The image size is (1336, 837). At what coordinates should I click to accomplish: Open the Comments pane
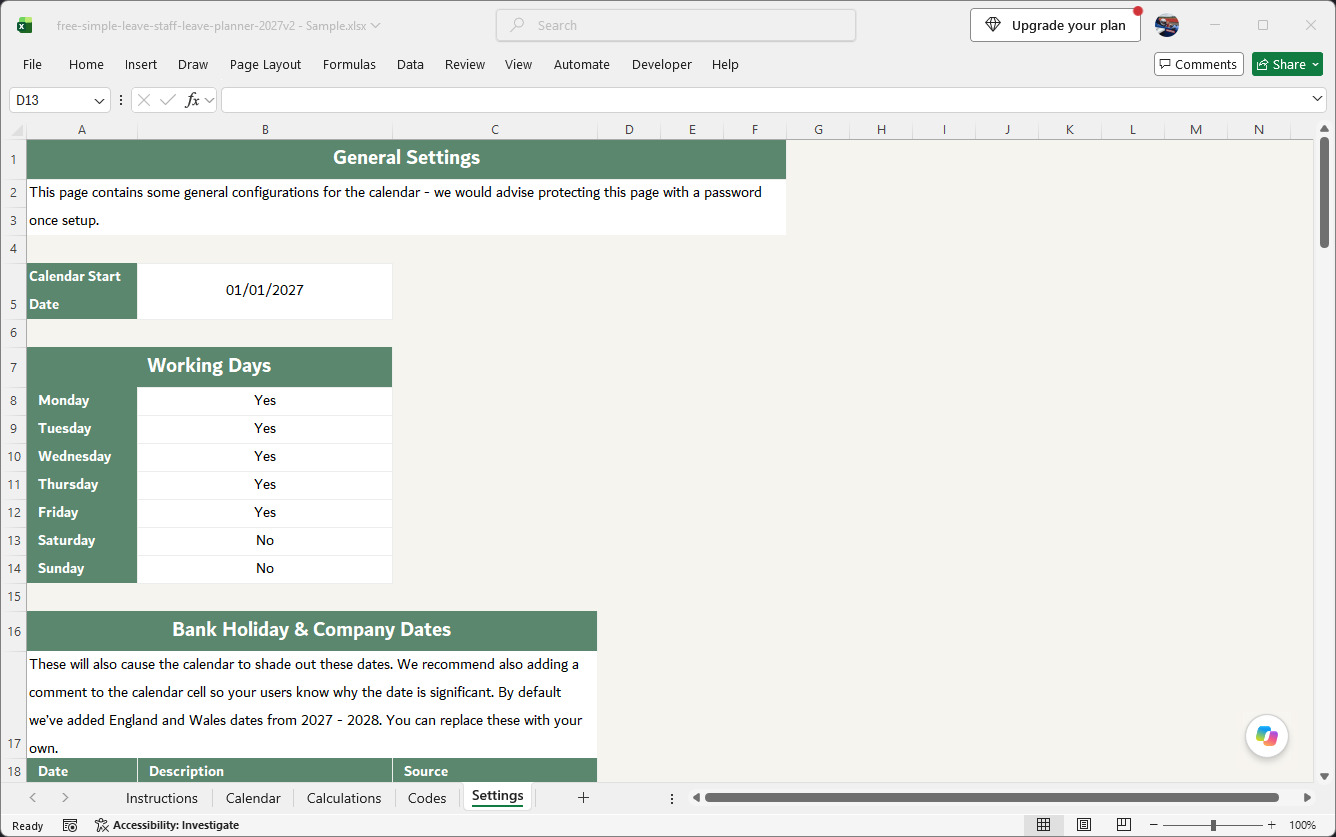(x=1198, y=64)
